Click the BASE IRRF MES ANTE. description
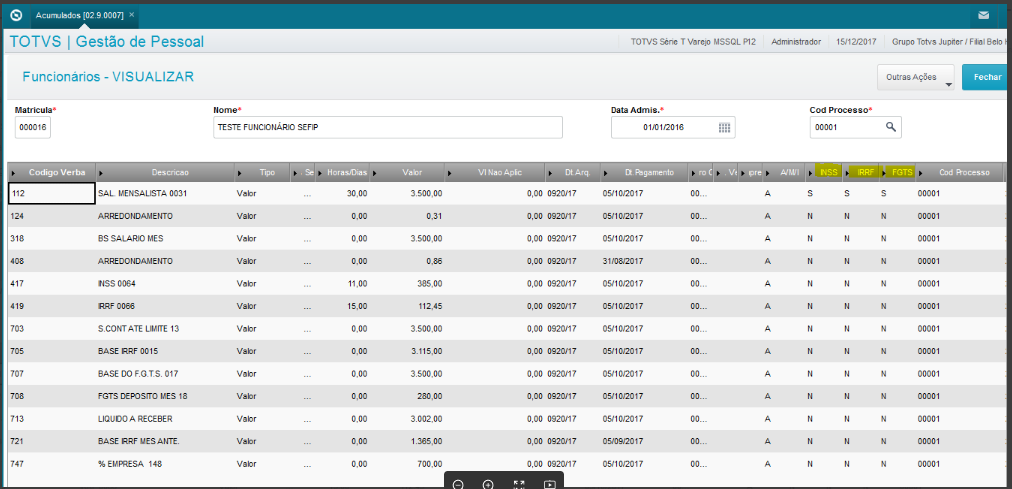The width and height of the screenshot is (1012, 489). click(139, 441)
